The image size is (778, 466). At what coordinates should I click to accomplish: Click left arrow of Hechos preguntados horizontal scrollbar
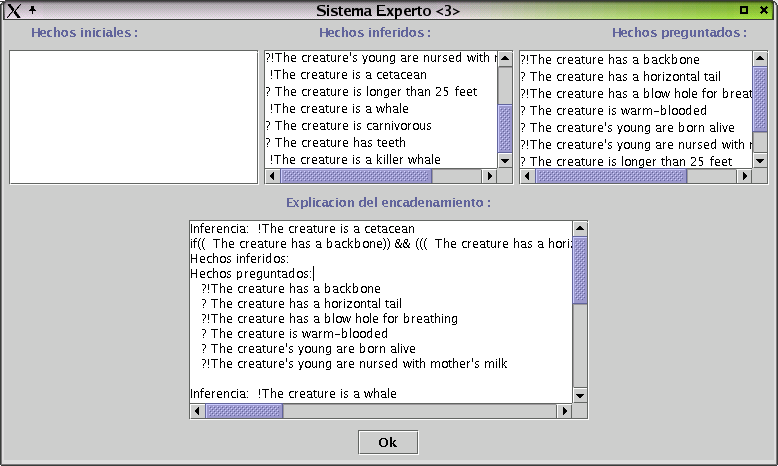click(527, 176)
